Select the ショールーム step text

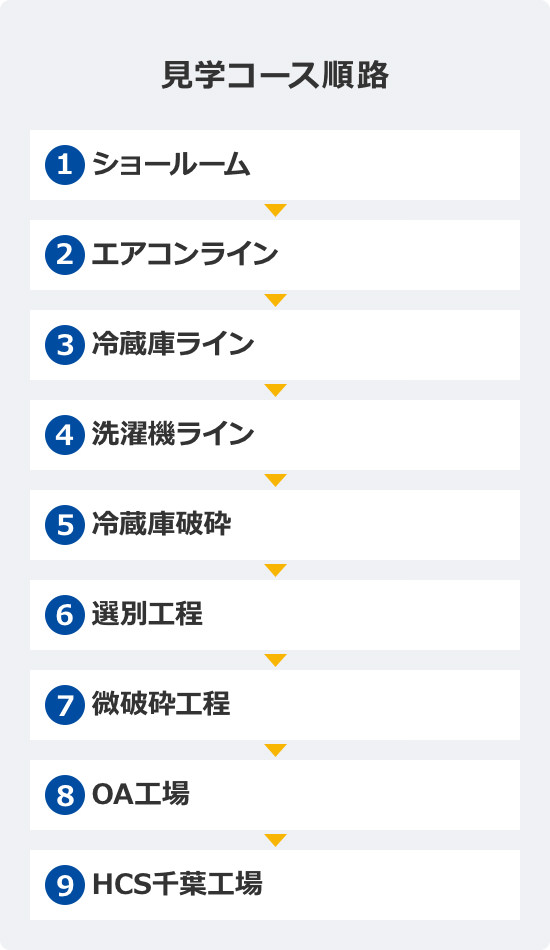(x=171, y=164)
